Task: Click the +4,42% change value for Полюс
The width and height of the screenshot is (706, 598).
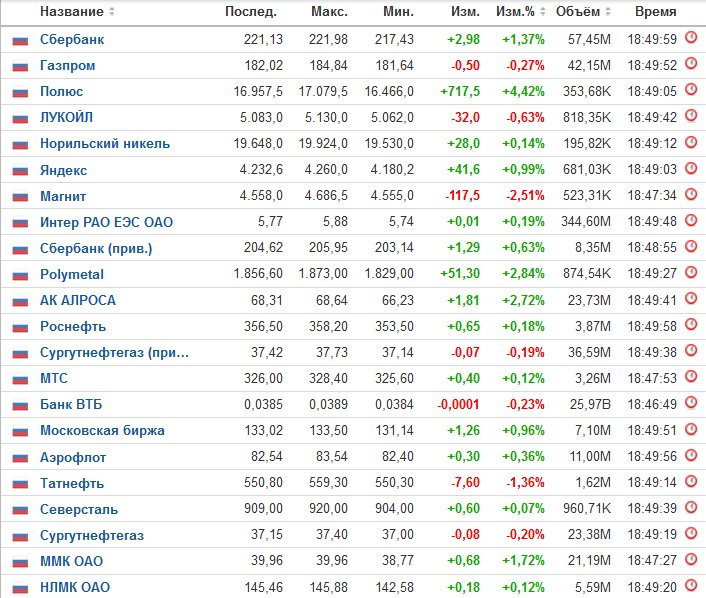Action: pyautogui.click(x=523, y=92)
